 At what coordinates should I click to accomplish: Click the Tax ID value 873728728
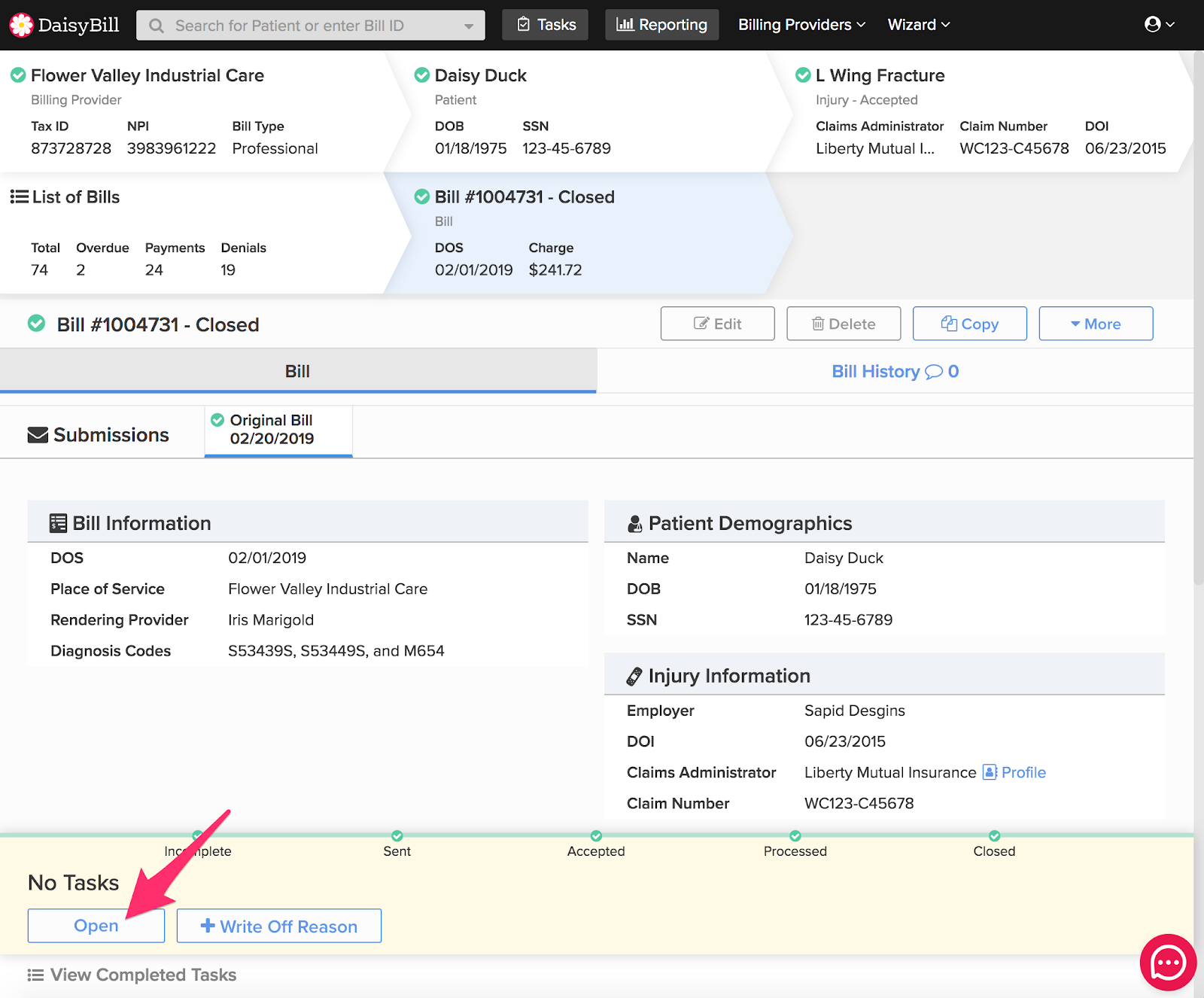71,148
